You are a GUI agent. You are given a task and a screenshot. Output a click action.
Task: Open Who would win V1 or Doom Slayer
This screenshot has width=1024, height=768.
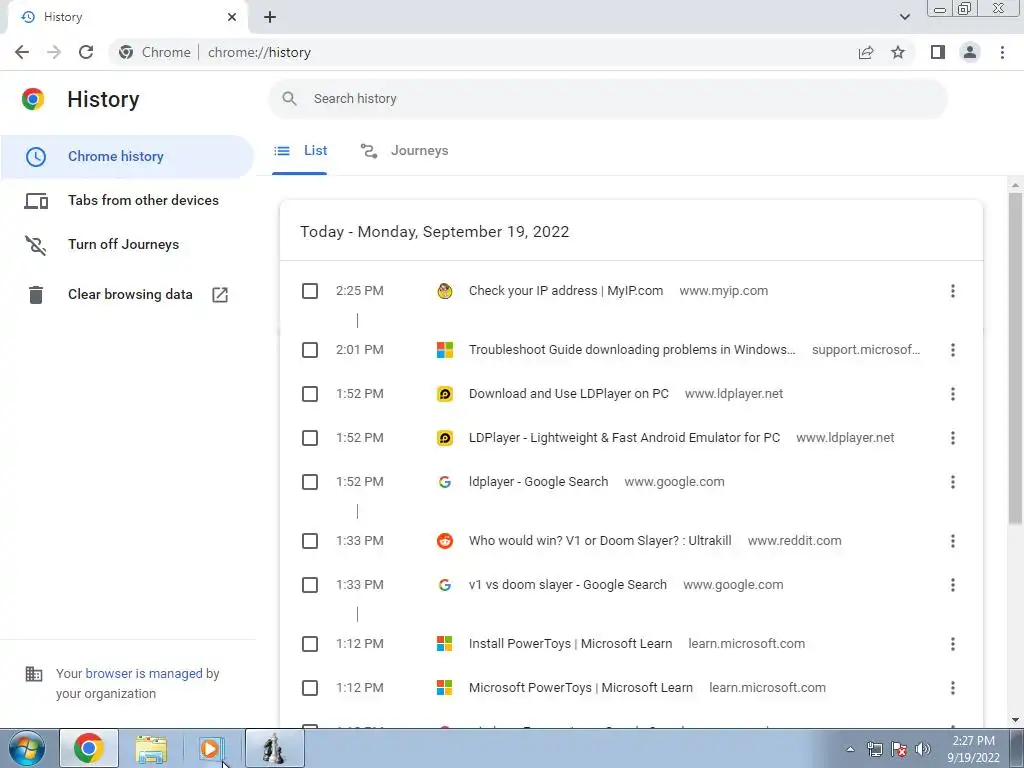click(600, 541)
